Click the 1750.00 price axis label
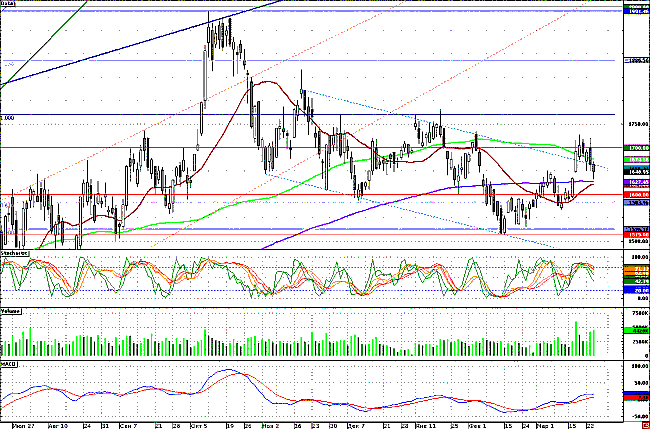The width and height of the screenshot is (650, 429). click(636, 124)
